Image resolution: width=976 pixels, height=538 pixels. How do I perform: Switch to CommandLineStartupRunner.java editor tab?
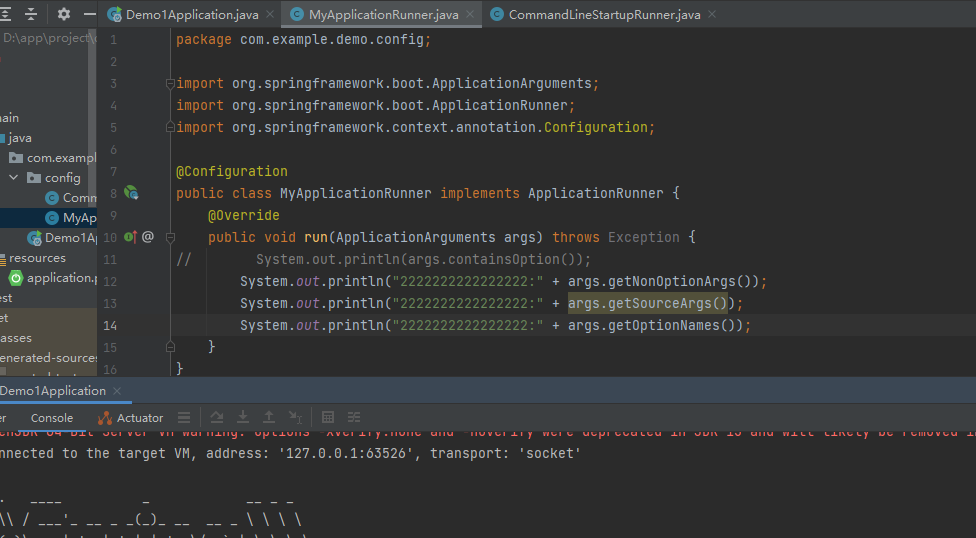[604, 14]
